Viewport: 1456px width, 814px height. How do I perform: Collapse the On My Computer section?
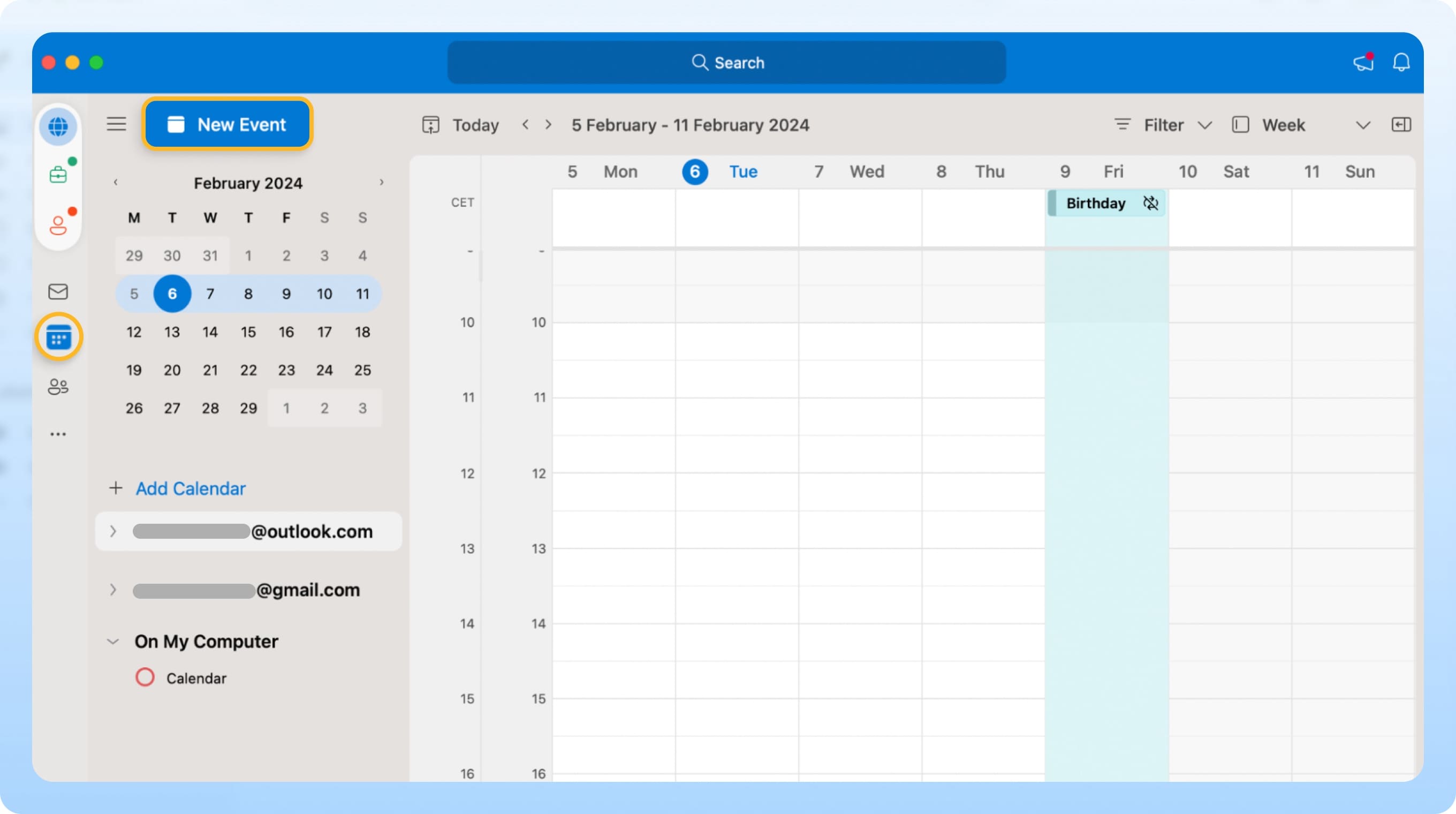(112, 641)
